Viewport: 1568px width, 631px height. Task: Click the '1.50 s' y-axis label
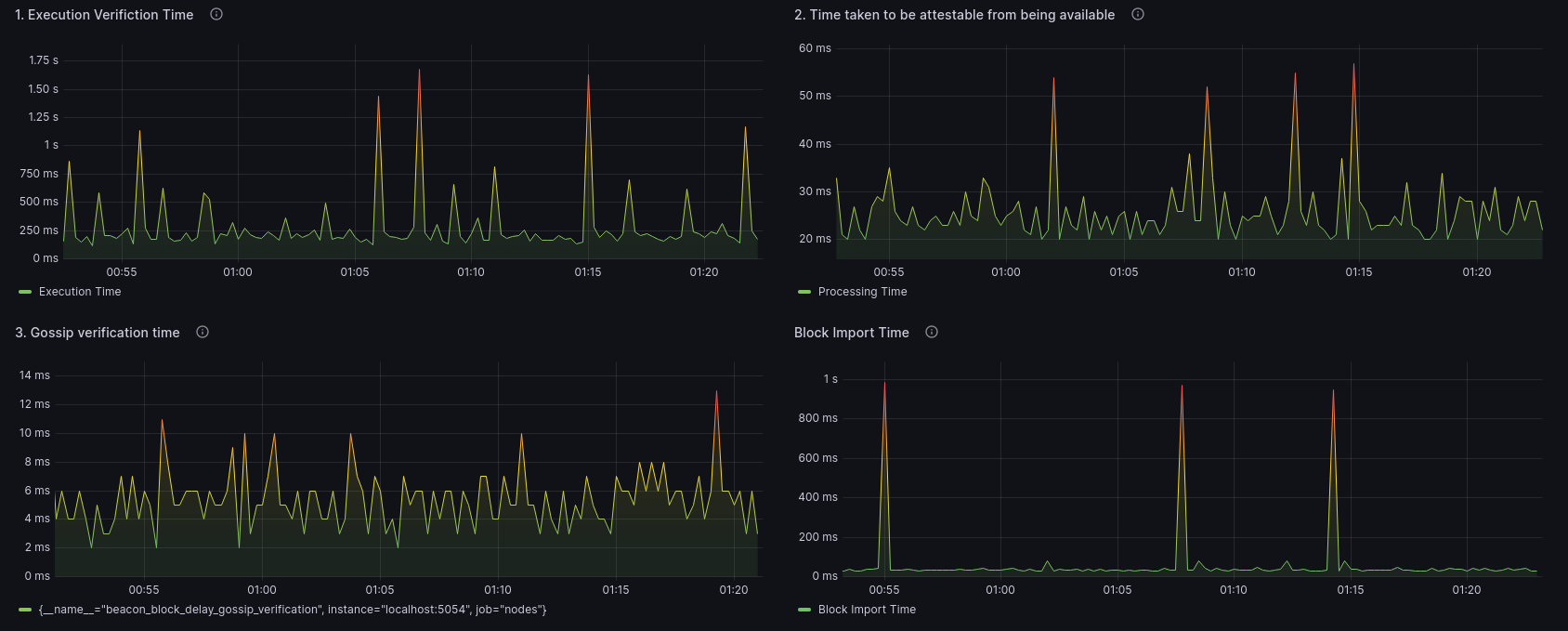coord(44,89)
